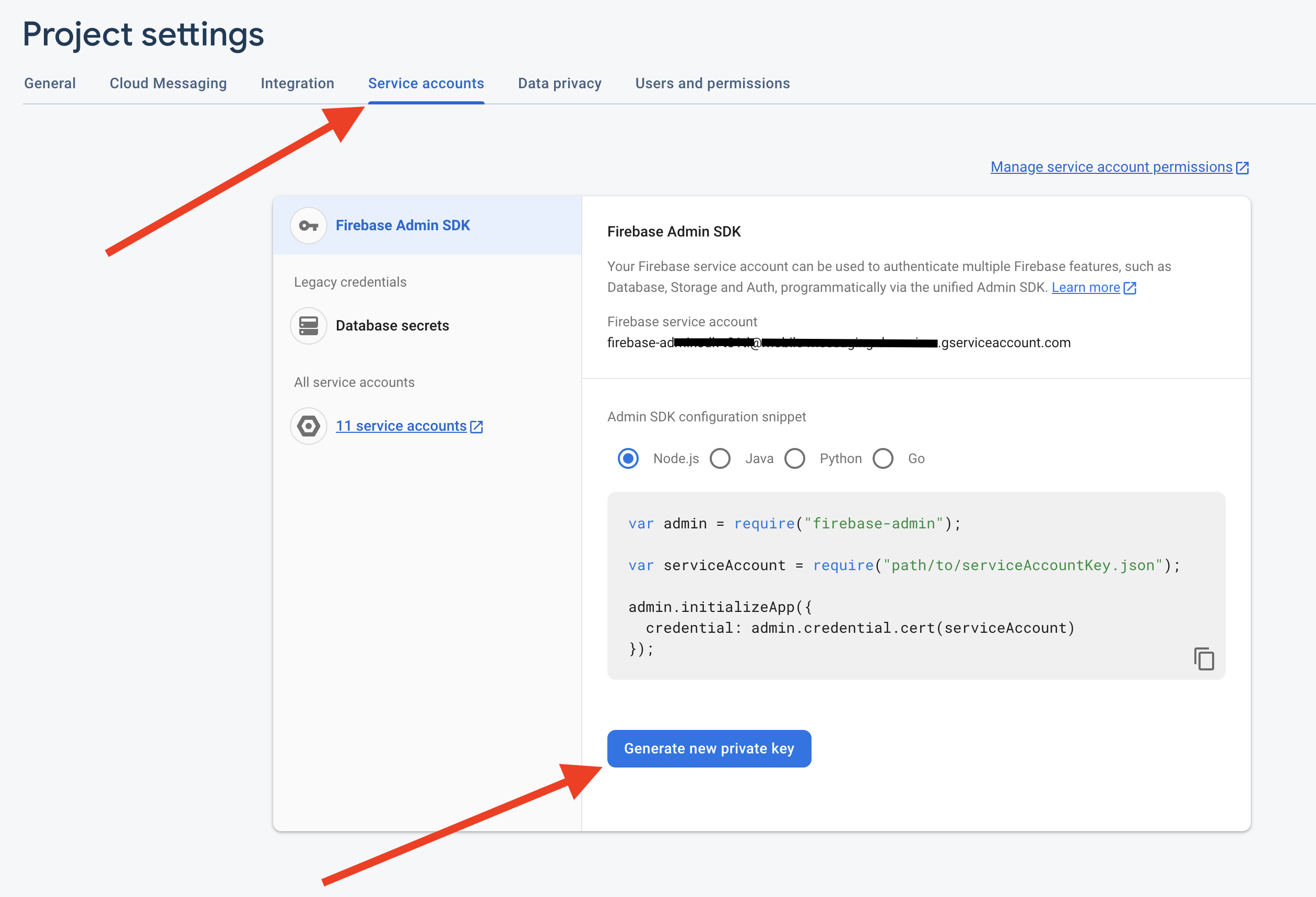
Task: Select the Python radio button
Action: (x=794, y=459)
